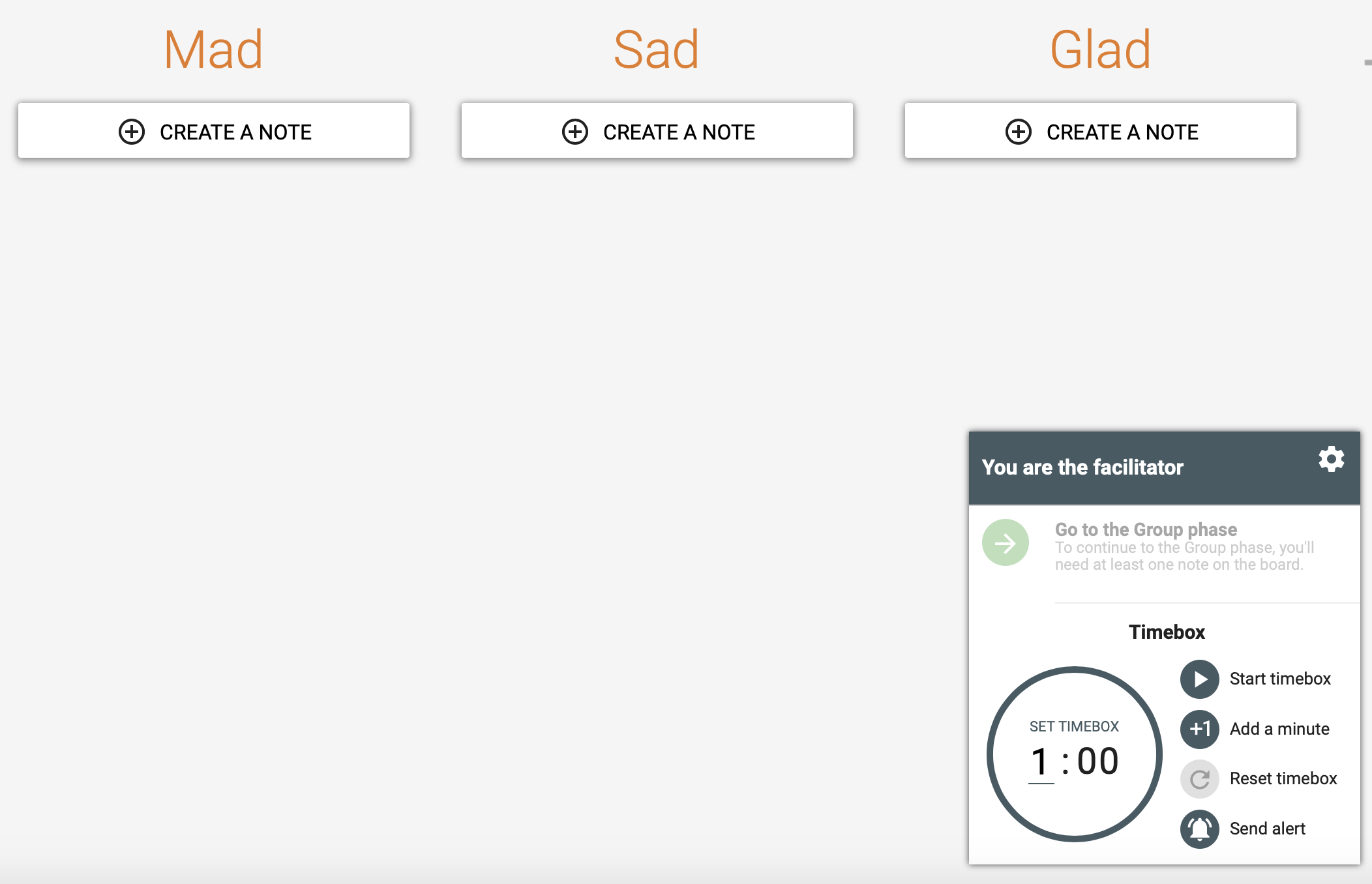
Task: Click the Start timebox label
Action: pyautogui.click(x=1280, y=679)
